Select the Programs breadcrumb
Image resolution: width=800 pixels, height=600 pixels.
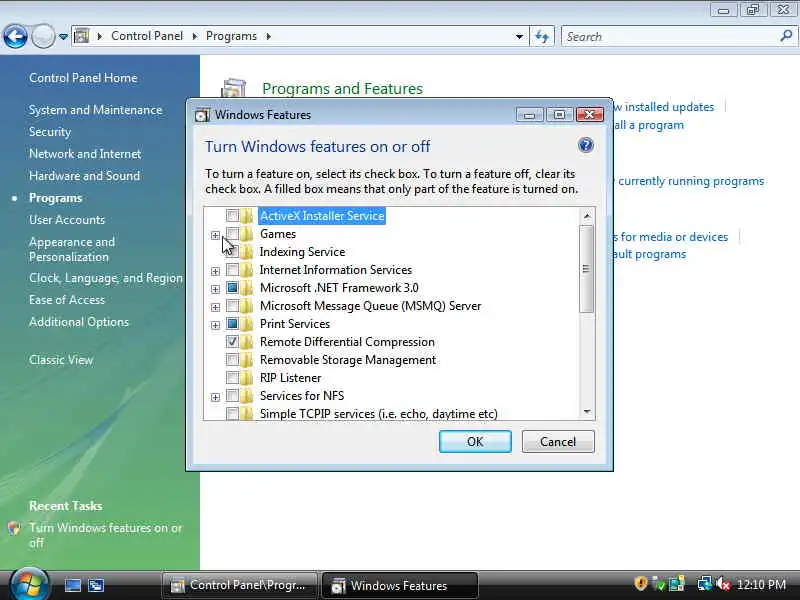click(x=231, y=36)
